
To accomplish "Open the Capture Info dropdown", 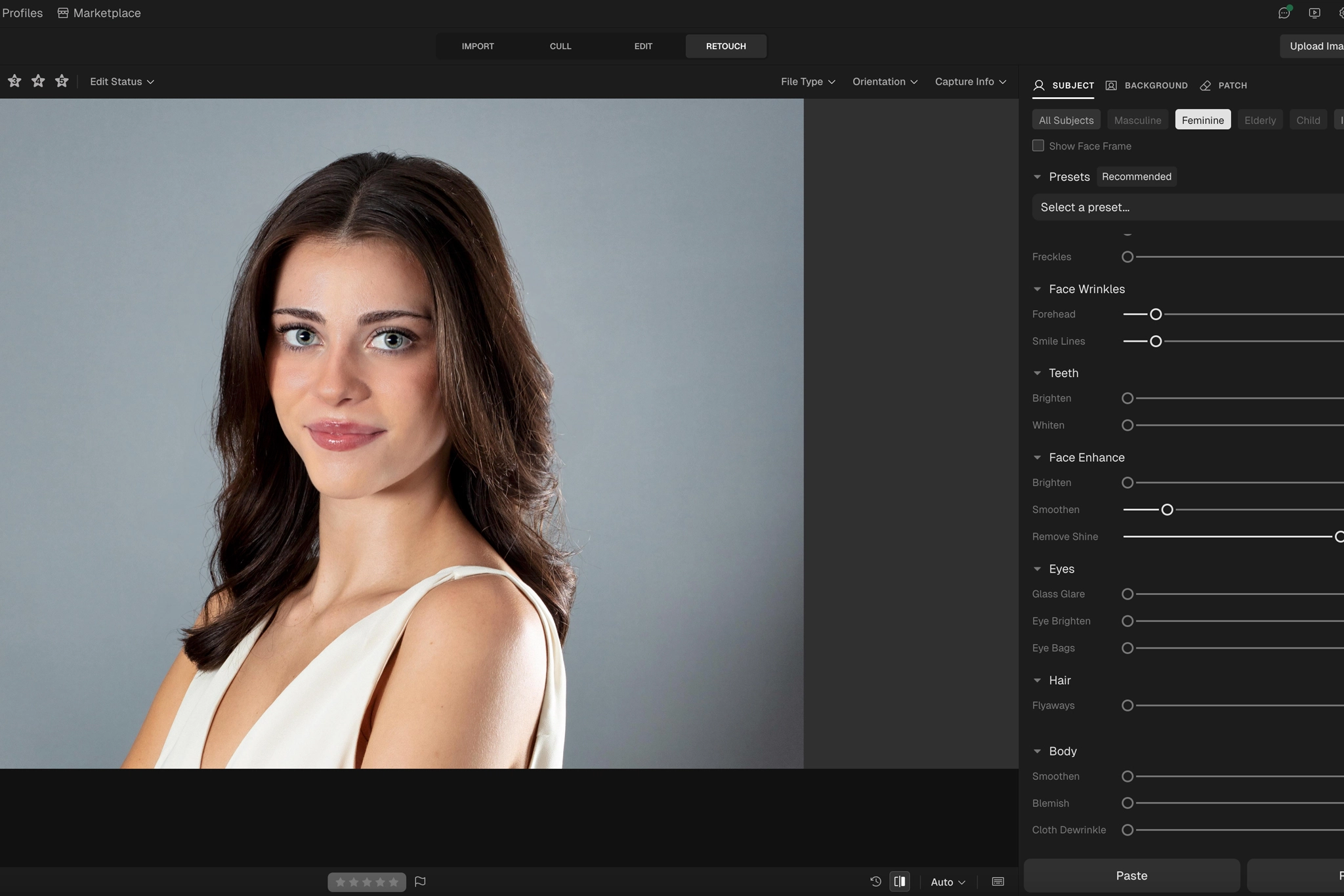I will coord(971,81).
